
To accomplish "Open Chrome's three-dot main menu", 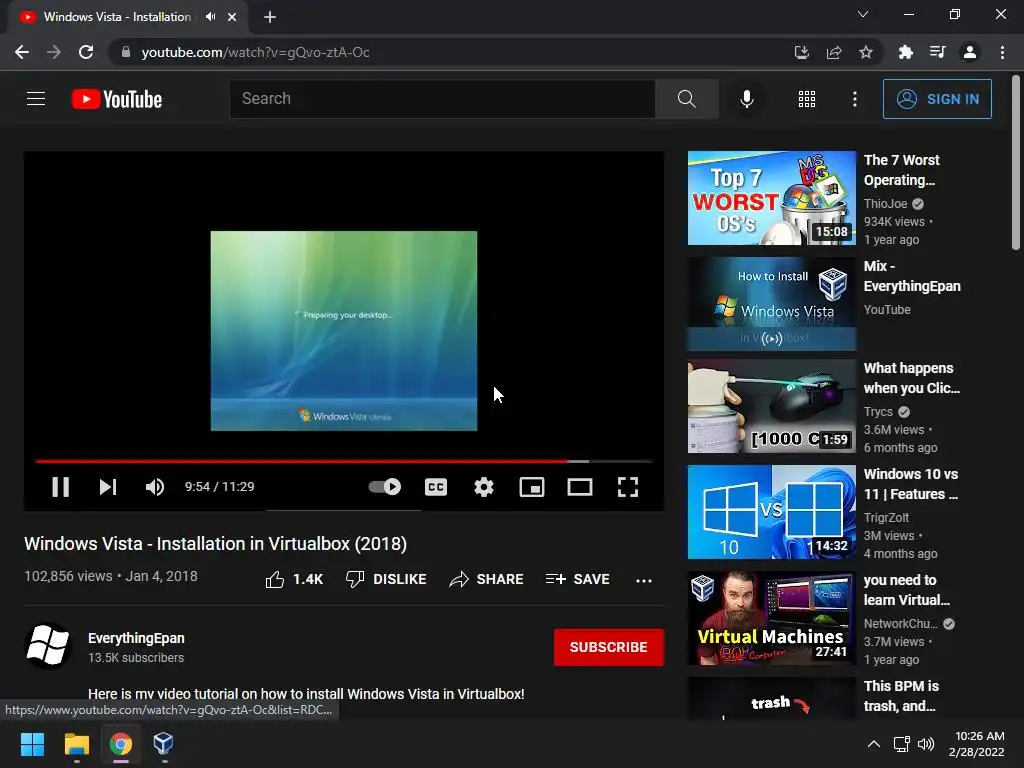I will click(1002, 52).
